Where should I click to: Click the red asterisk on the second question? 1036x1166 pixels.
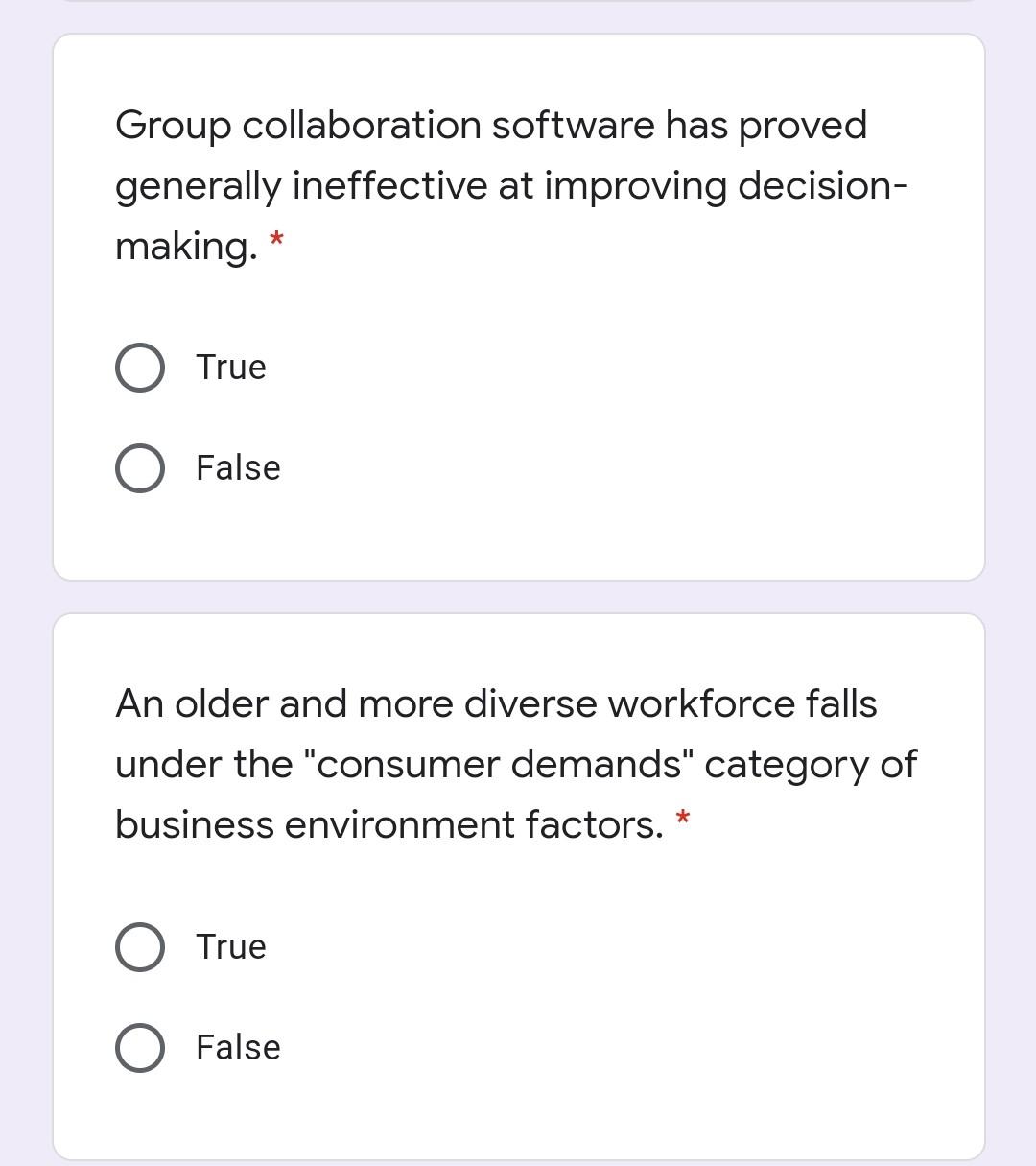pyautogui.click(x=682, y=820)
